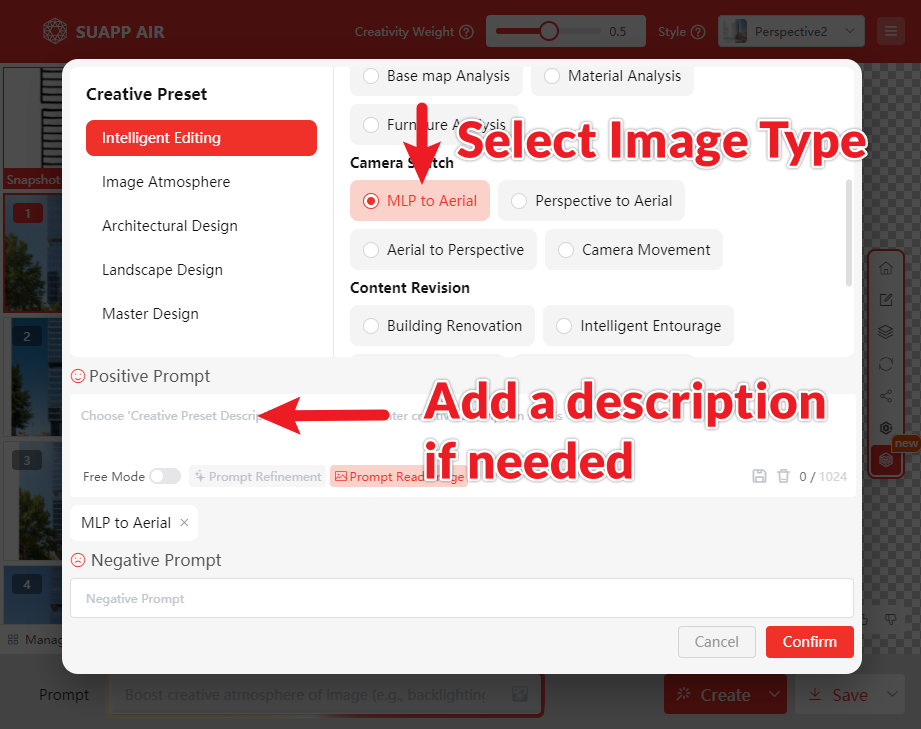
Task: Click the save prompt floppy disk icon
Action: pyautogui.click(x=760, y=476)
